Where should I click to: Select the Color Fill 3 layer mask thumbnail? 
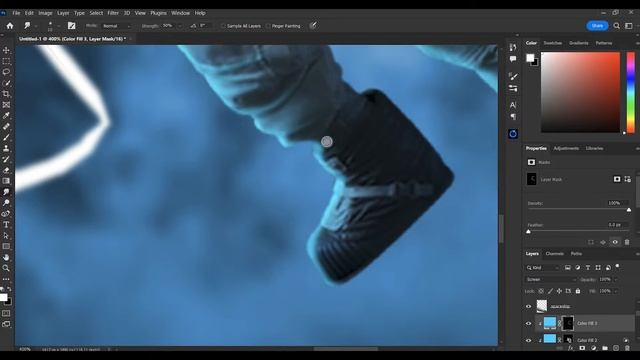tap(568, 323)
